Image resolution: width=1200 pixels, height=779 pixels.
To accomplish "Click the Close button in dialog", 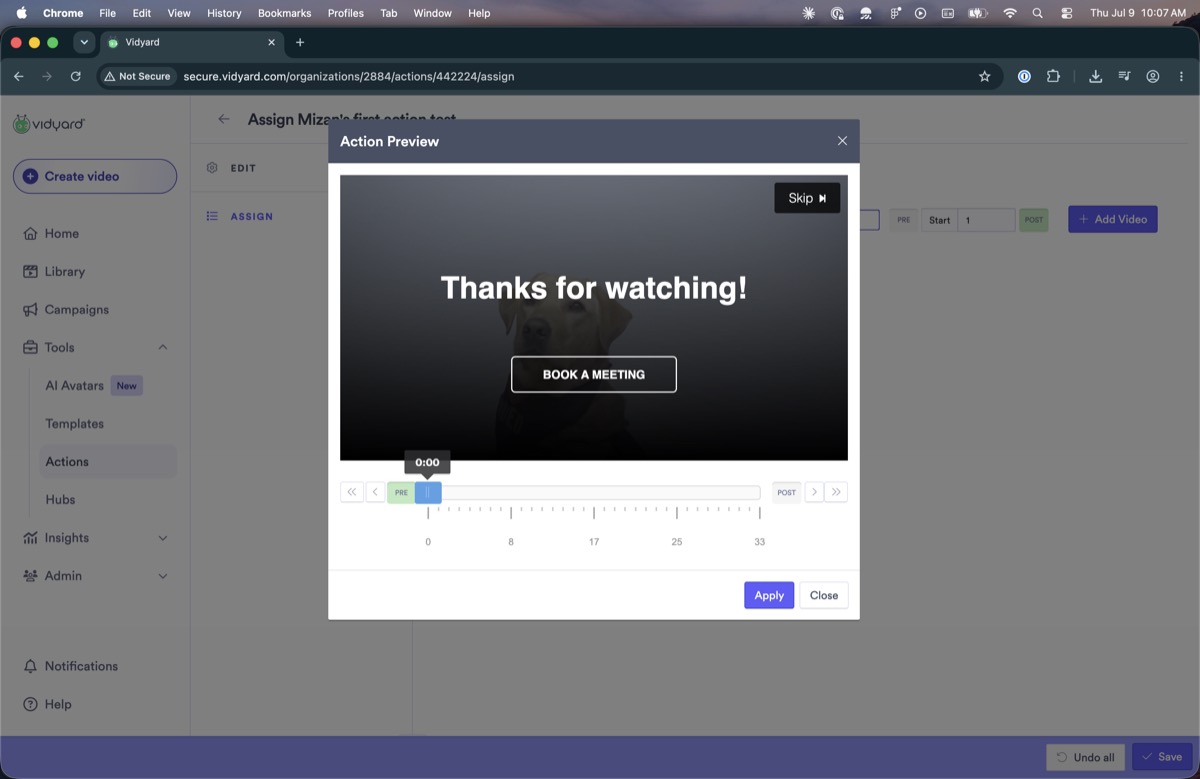I will click(x=824, y=595).
